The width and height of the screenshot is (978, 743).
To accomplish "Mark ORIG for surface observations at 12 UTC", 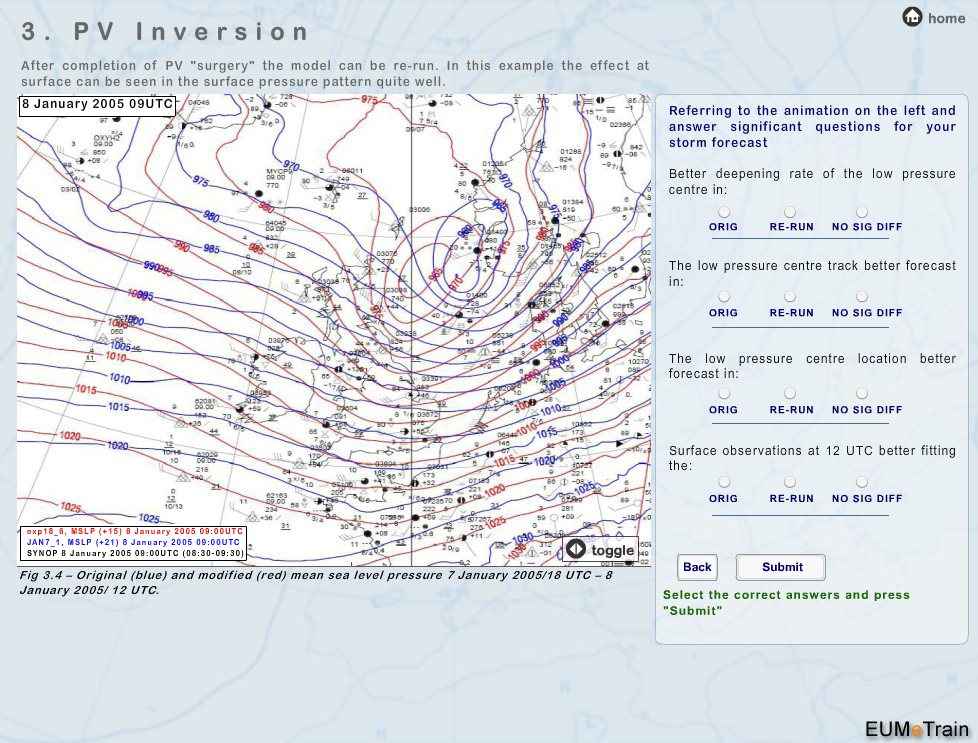I will pos(723,482).
